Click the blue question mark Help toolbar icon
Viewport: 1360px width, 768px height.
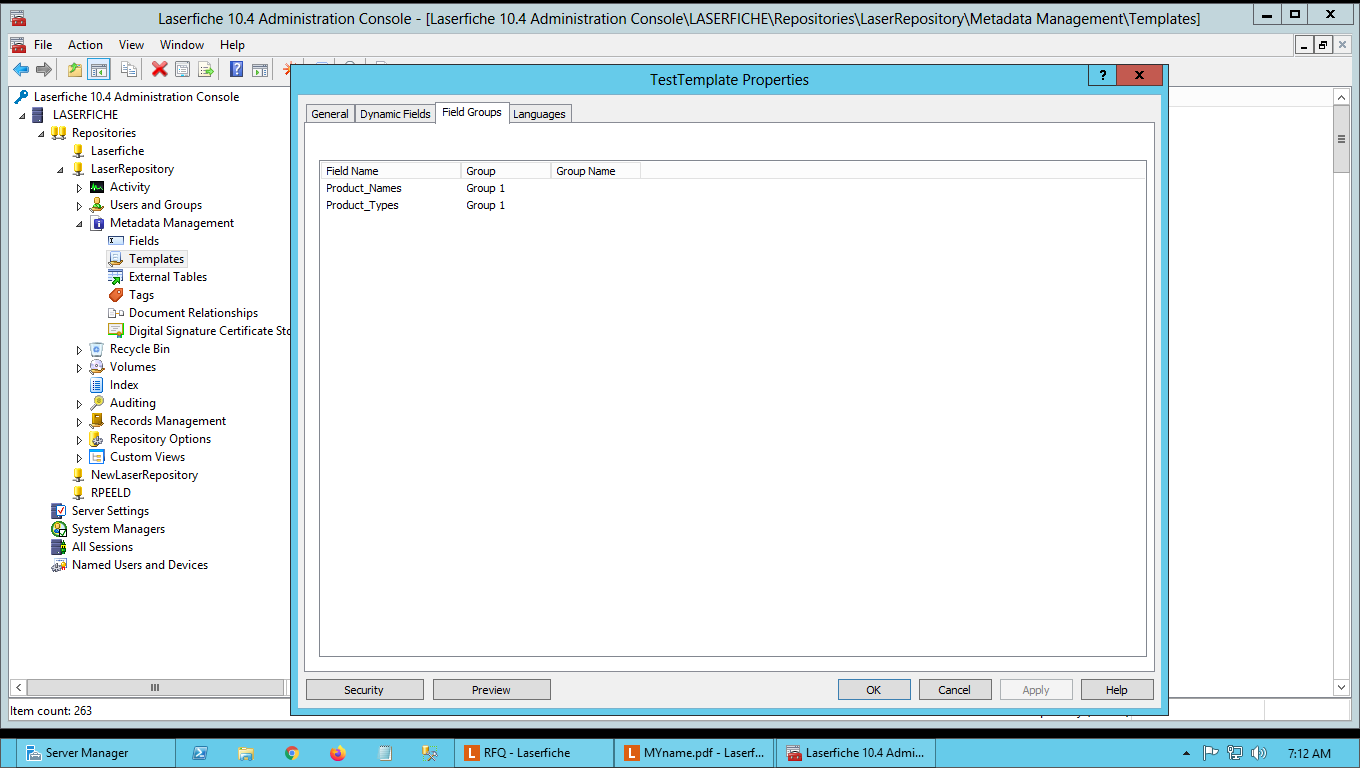237,69
